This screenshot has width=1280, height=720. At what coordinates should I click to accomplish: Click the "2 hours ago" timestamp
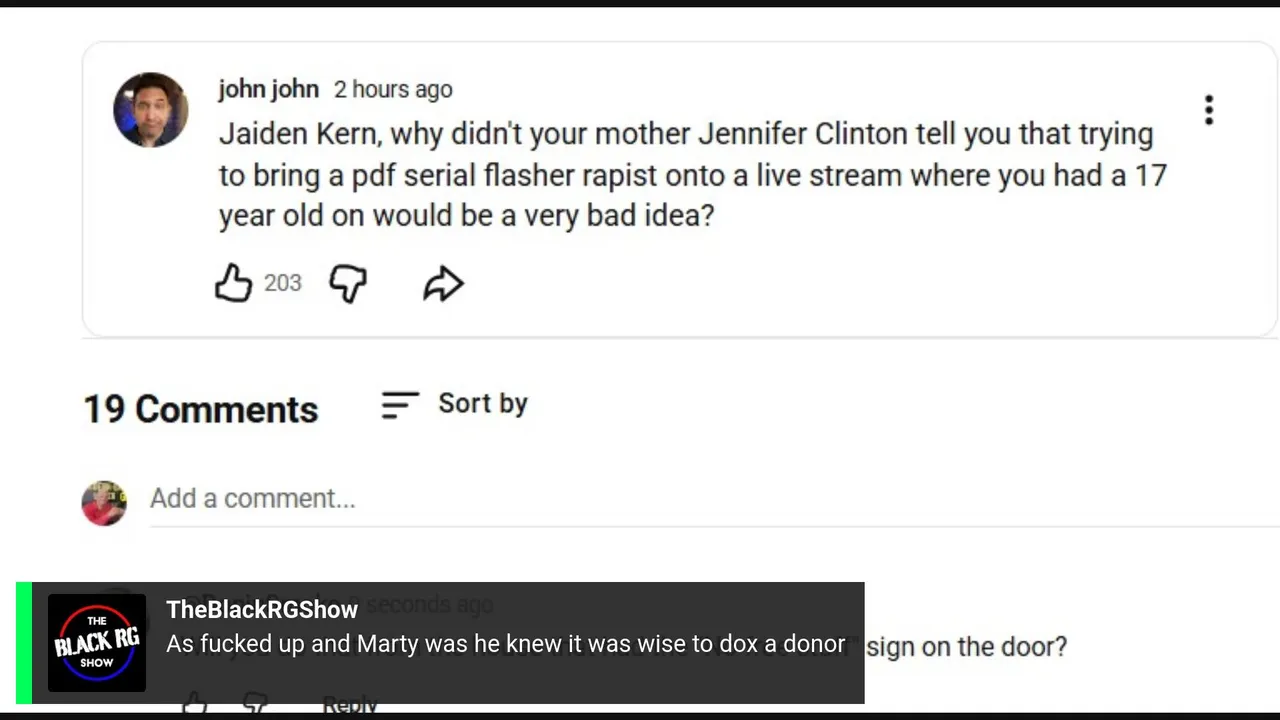pyautogui.click(x=393, y=90)
